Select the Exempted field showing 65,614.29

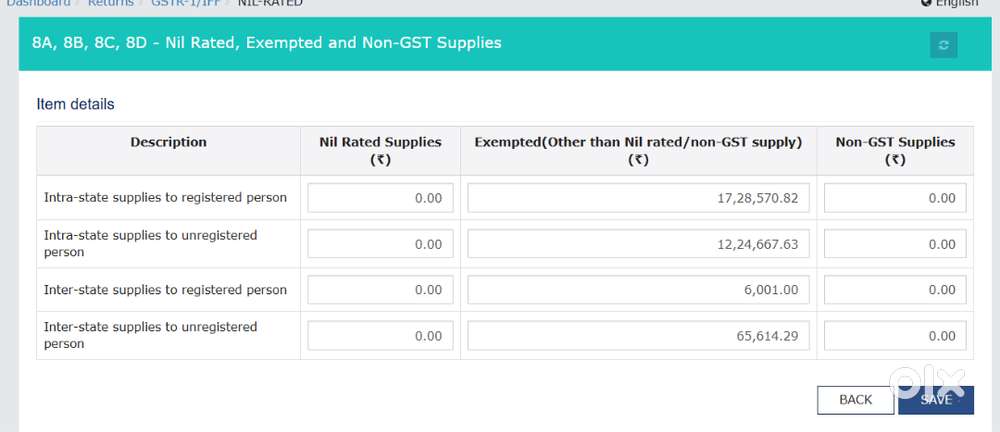pos(638,336)
